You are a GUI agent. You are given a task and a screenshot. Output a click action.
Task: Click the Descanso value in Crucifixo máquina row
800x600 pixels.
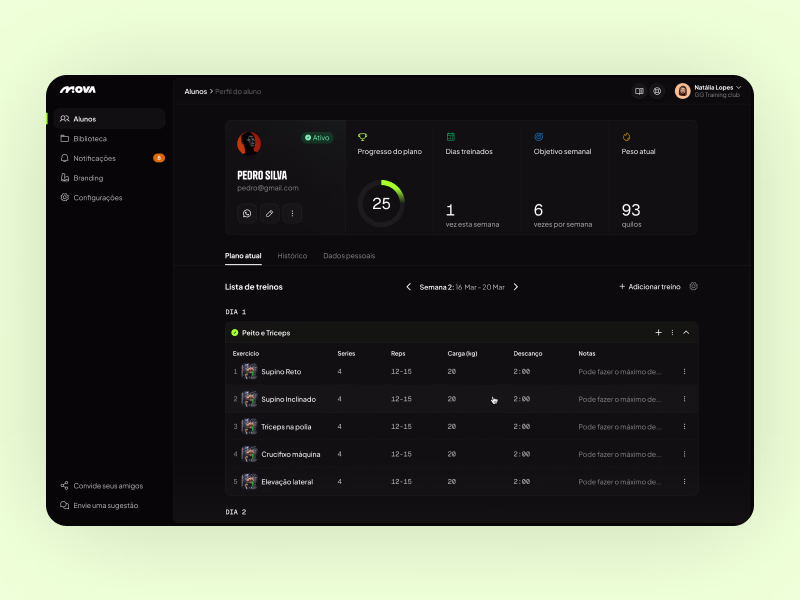(x=521, y=455)
